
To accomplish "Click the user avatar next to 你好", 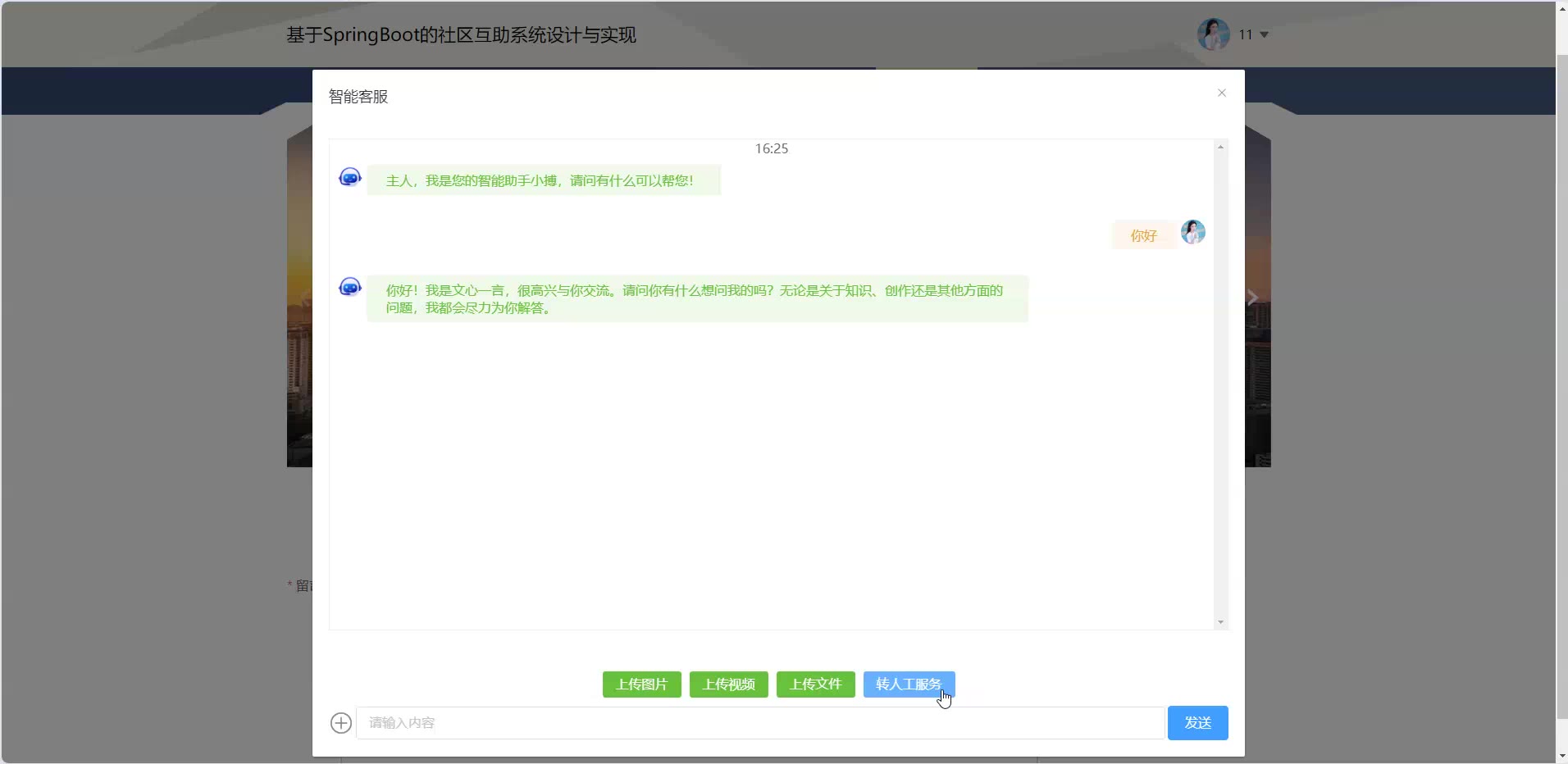I will click(1193, 232).
